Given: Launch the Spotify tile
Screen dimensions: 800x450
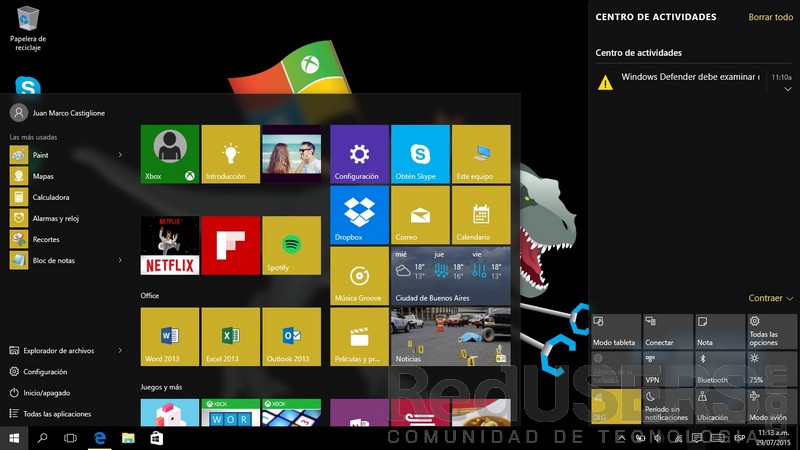Looking at the screenshot, I should point(291,245).
